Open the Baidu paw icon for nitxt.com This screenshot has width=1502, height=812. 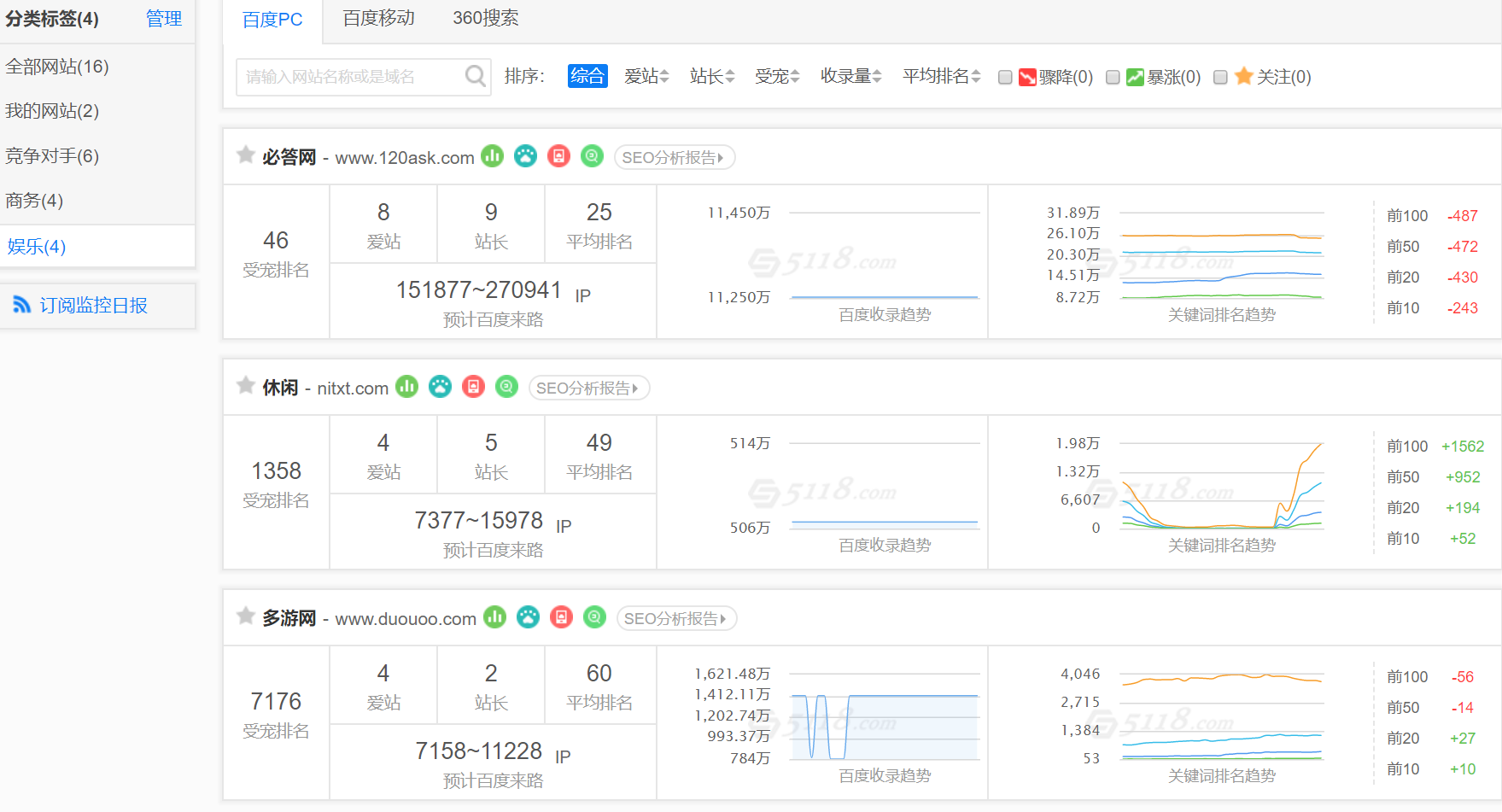441,387
